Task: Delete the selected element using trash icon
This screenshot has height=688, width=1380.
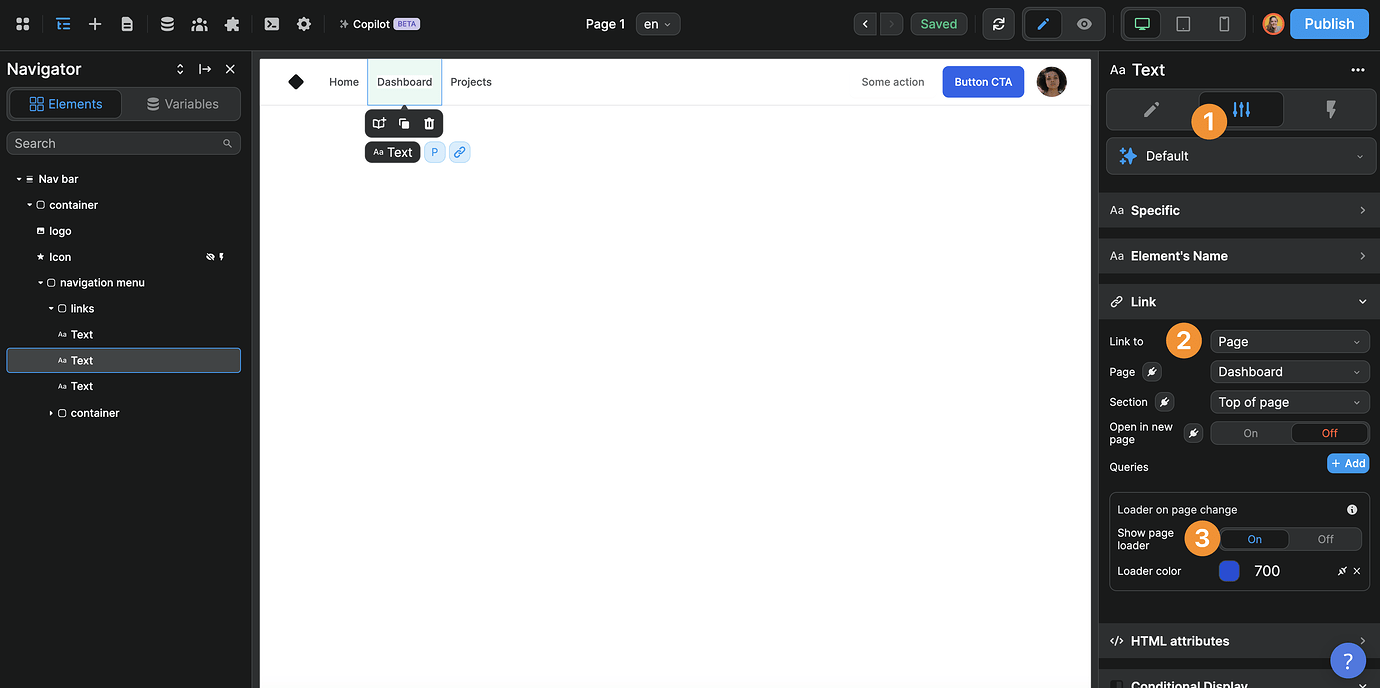Action: click(429, 122)
